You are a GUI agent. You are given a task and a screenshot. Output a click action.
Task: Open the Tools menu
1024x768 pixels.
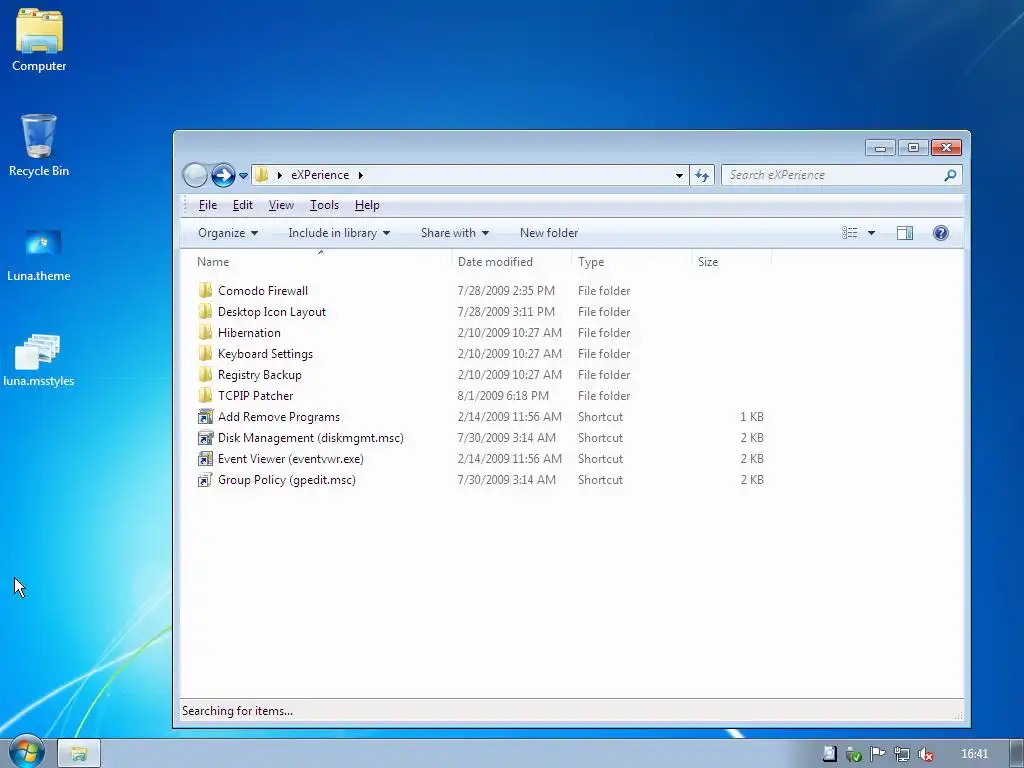[x=324, y=205]
